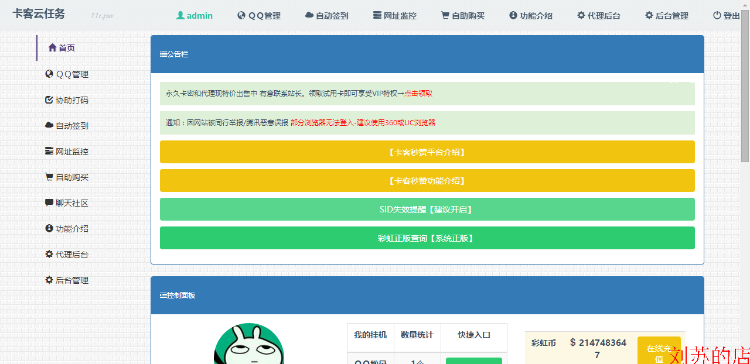Open sidebar 自助购买 cart item
Image resolution: width=750 pixels, height=364 pixels.
(x=66, y=177)
